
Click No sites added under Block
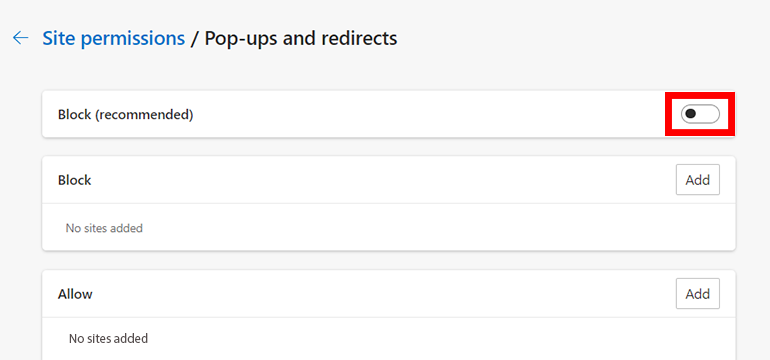(x=104, y=228)
